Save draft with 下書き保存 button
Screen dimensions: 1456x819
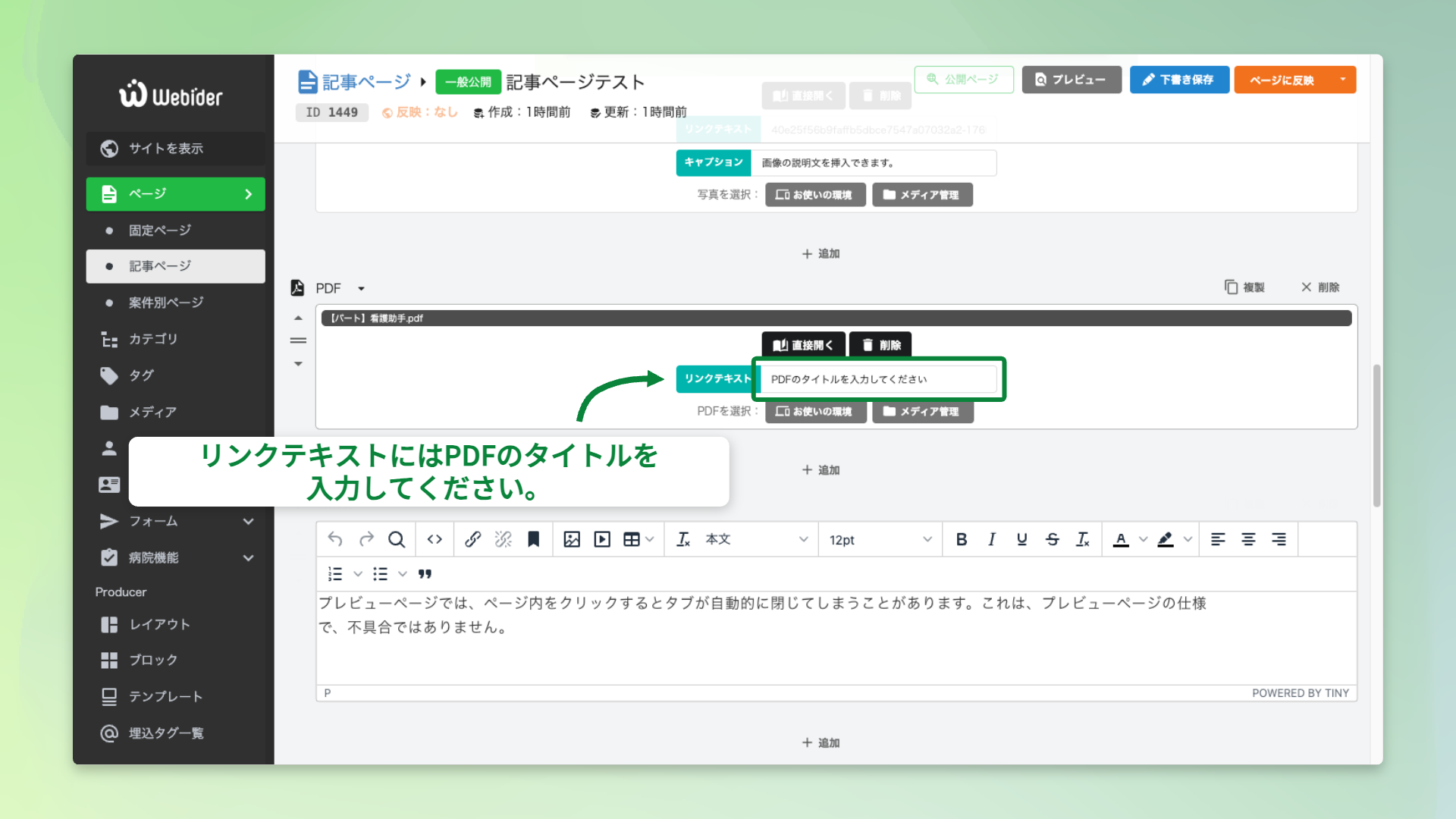(1179, 80)
